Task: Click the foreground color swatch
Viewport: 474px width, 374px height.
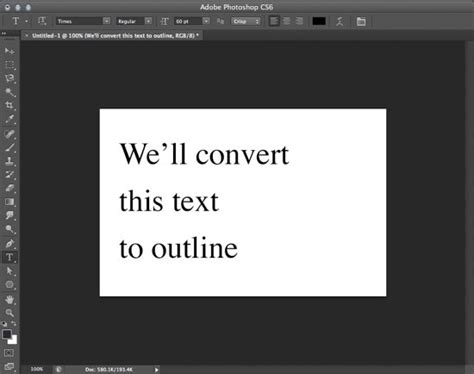Action: [x=7, y=334]
